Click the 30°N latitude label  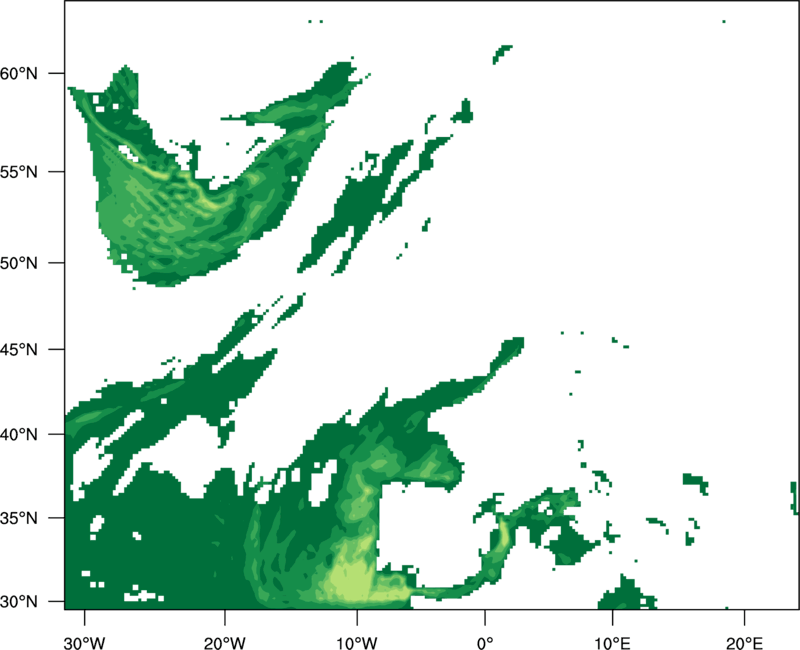[19, 602]
